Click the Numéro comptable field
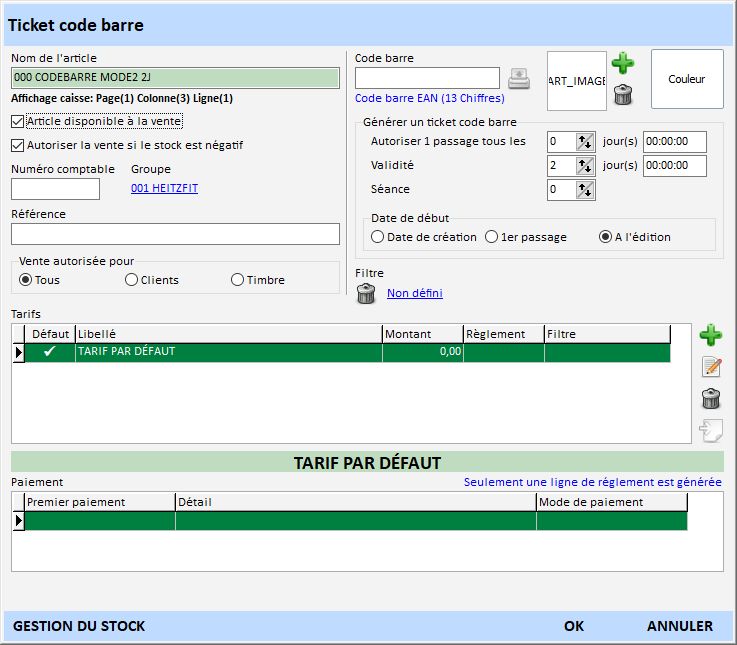 click(55, 189)
